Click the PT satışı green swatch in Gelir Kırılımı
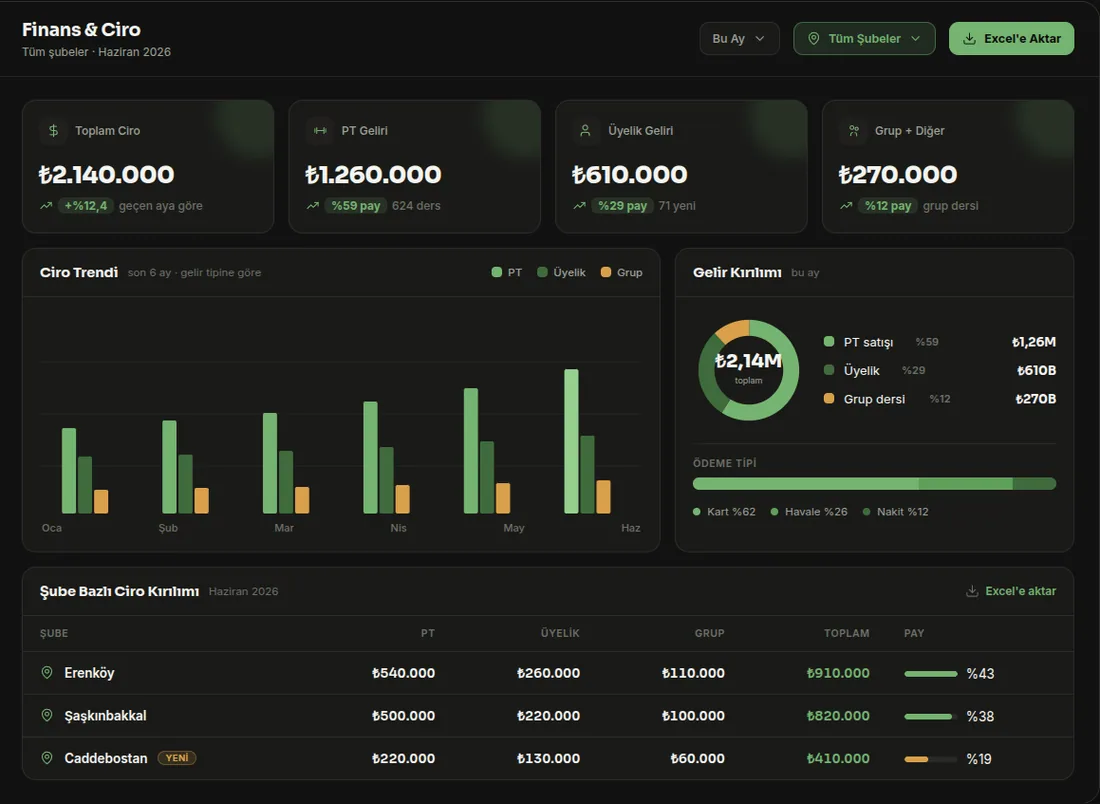The height and width of the screenshot is (804, 1100). click(x=829, y=342)
